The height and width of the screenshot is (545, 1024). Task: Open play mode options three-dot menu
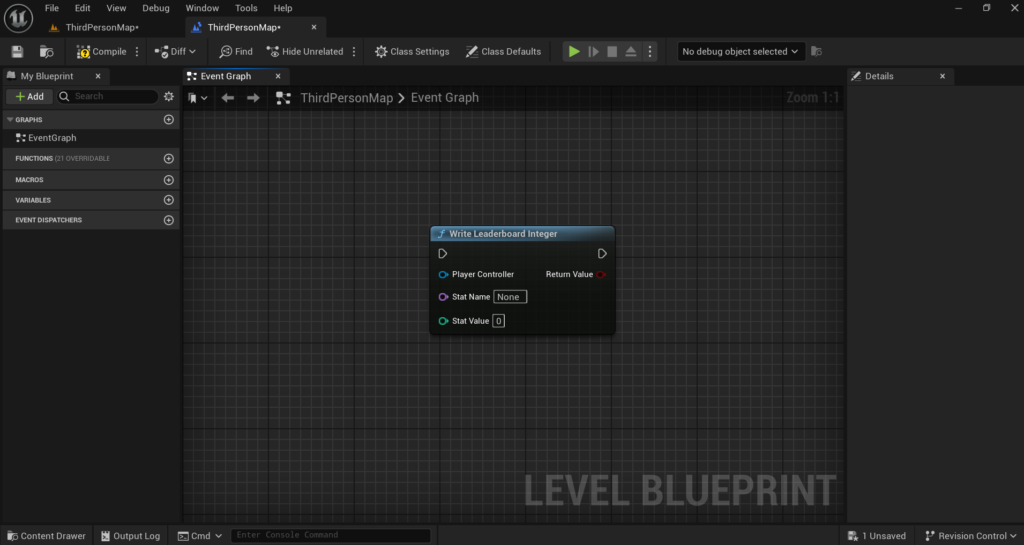[650, 52]
